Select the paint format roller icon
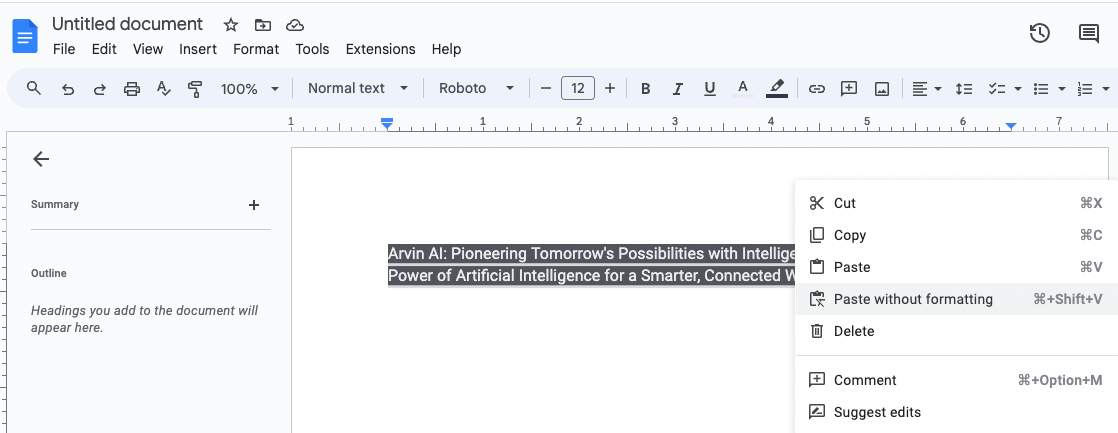Image resolution: width=1118 pixels, height=433 pixels. click(195, 89)
